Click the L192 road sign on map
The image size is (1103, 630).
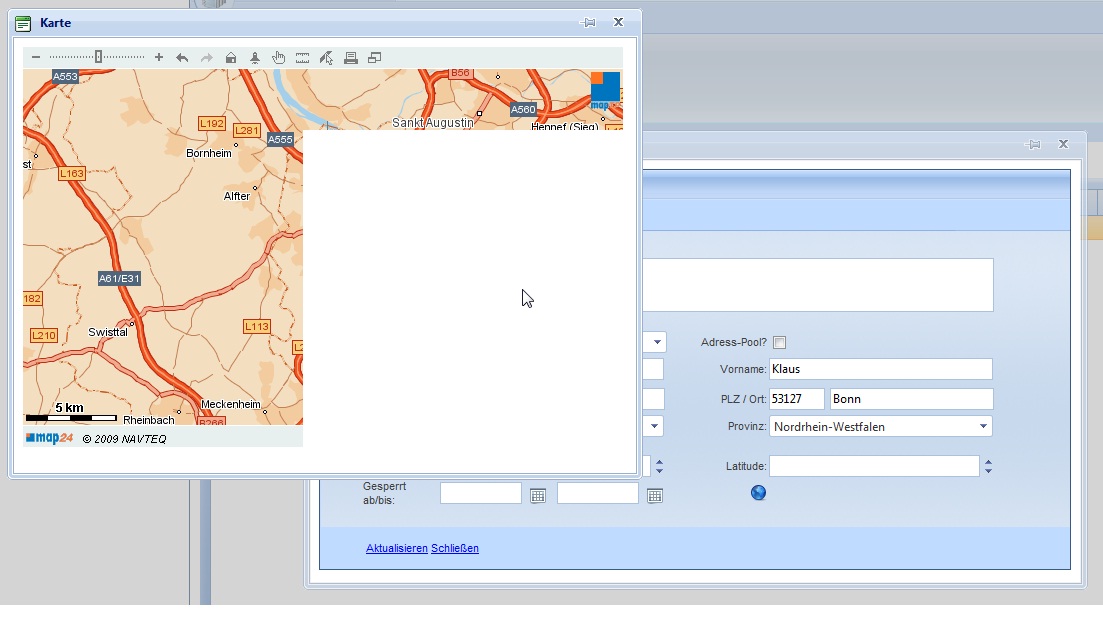[212, 124]
